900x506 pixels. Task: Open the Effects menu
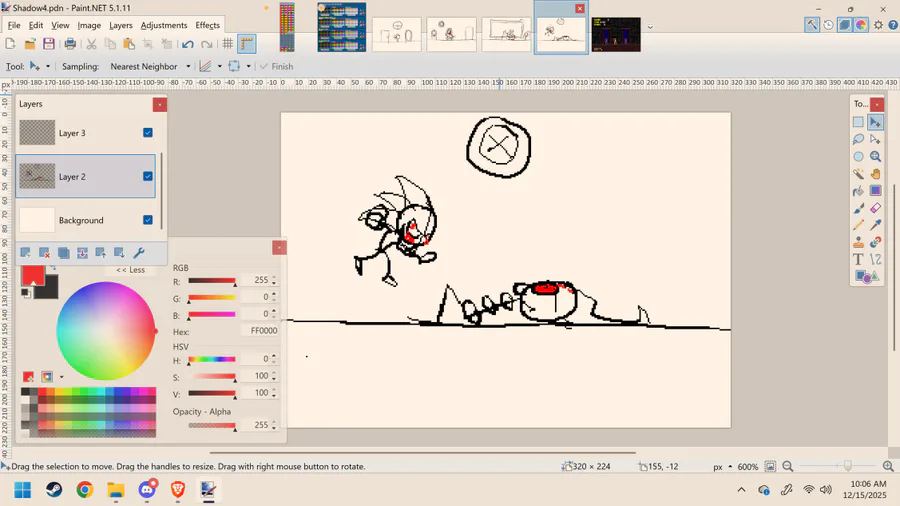point(207,25)
